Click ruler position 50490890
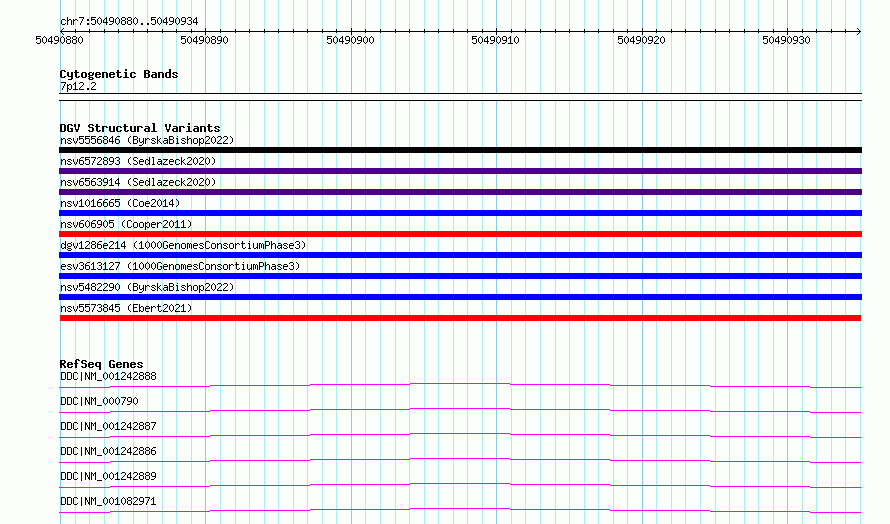The image size is (890, 524). pyautogui.click(x=204, y=40)
